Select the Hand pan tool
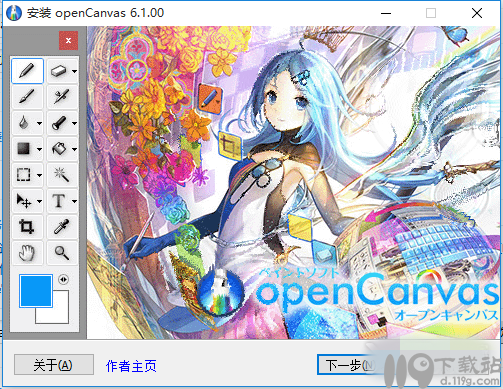Image resolution: width=503 pixels, height=389 pixels. tap(27, 253)
